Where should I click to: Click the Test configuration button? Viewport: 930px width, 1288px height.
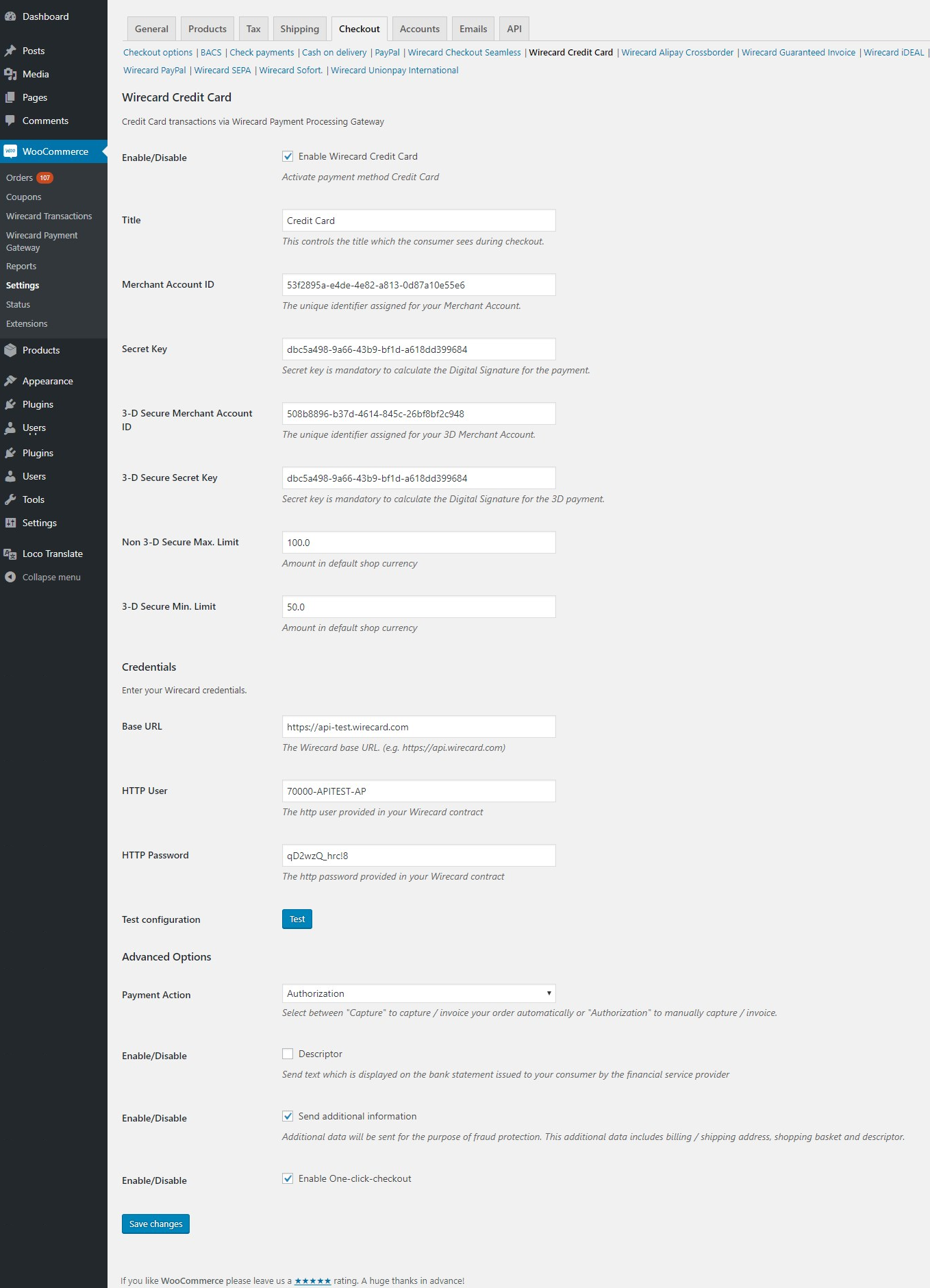(297, 919)
